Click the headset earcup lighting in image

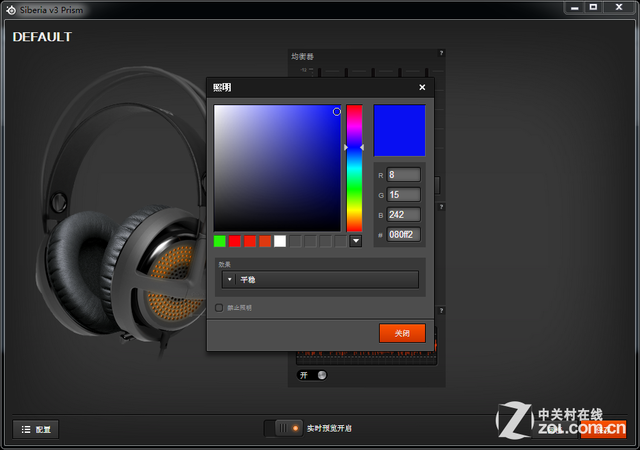(x=174, y=282)
